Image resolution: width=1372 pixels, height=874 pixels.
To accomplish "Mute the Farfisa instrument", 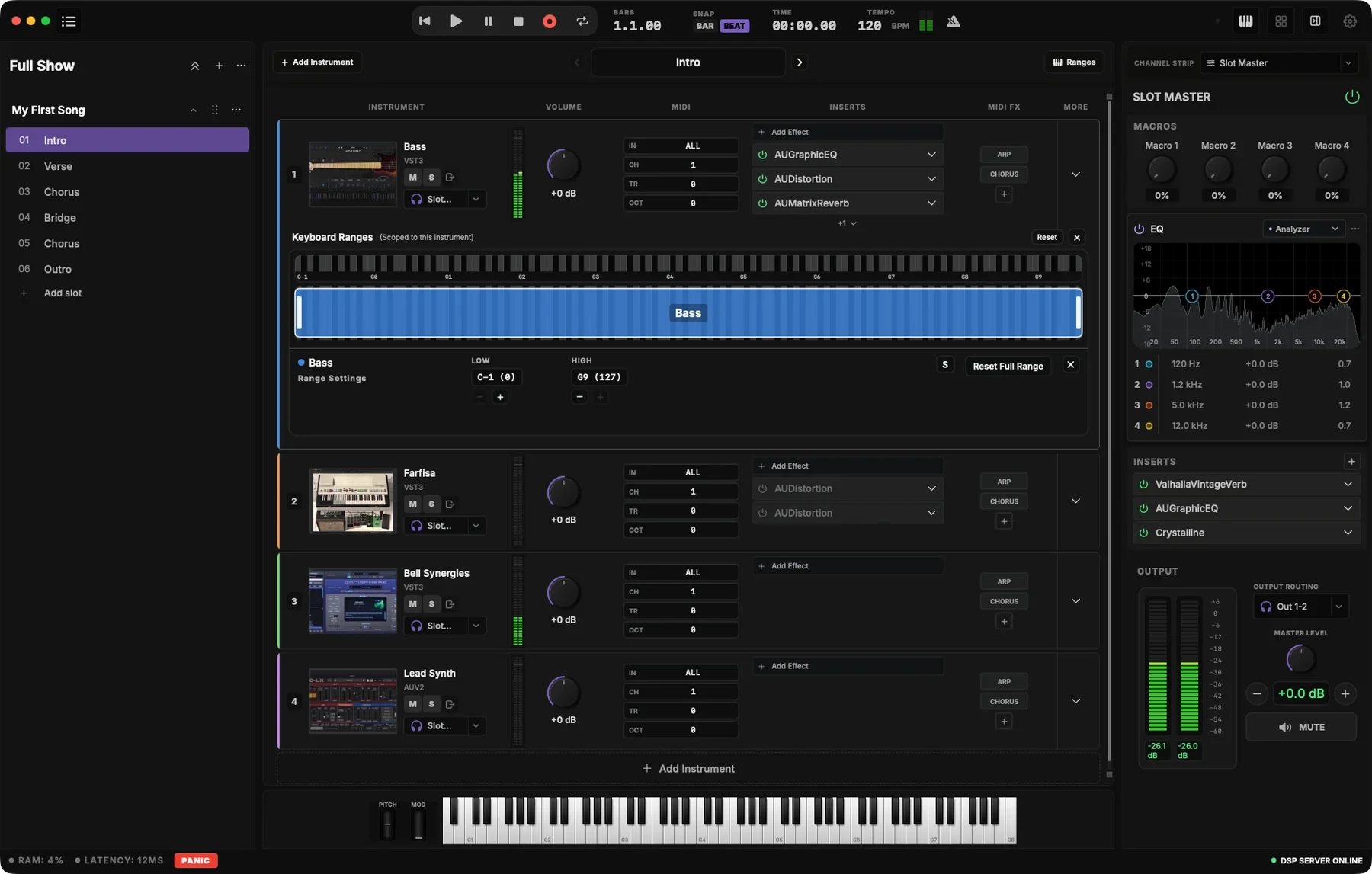I will [x=412, y=504].
